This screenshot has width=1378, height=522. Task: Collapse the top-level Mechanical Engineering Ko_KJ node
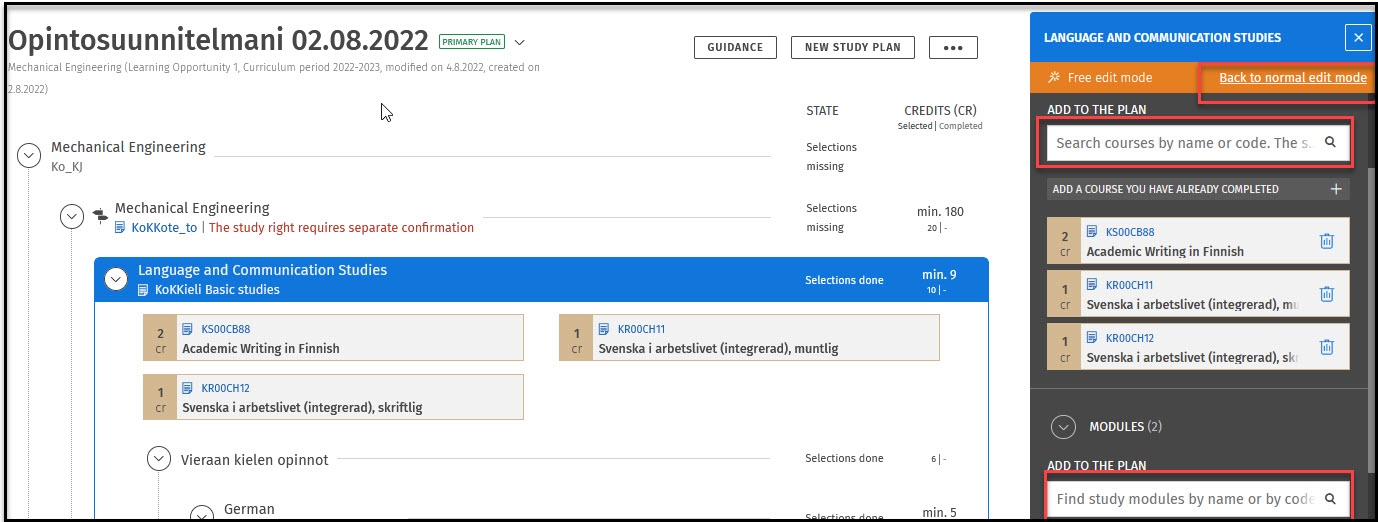[30, 155]
